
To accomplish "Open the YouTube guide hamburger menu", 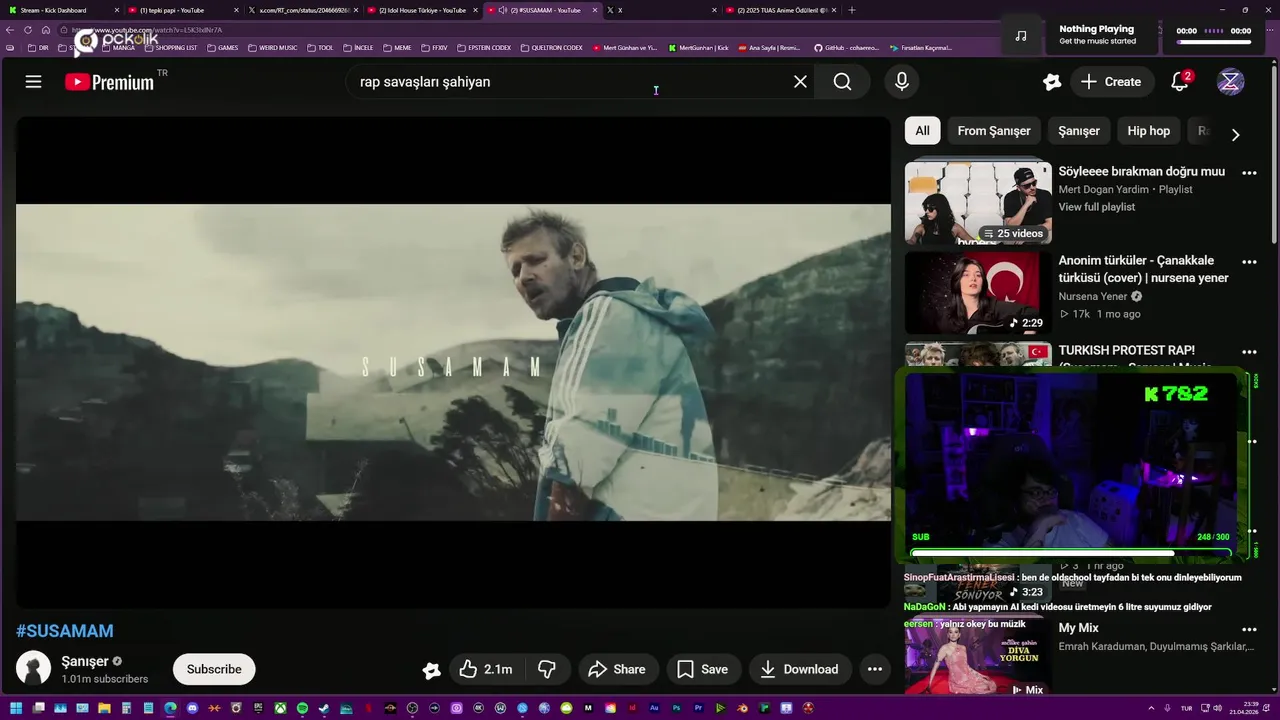I will click(33, 82).
